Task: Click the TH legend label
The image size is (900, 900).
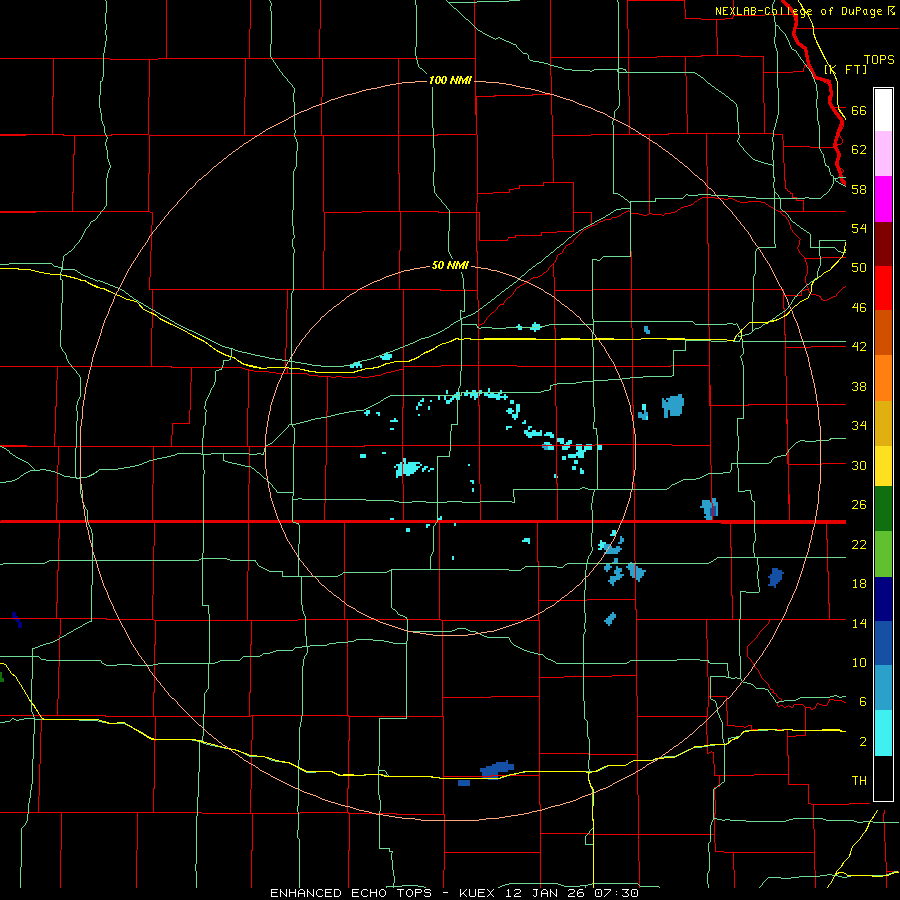Action: [x=859, y=781]
